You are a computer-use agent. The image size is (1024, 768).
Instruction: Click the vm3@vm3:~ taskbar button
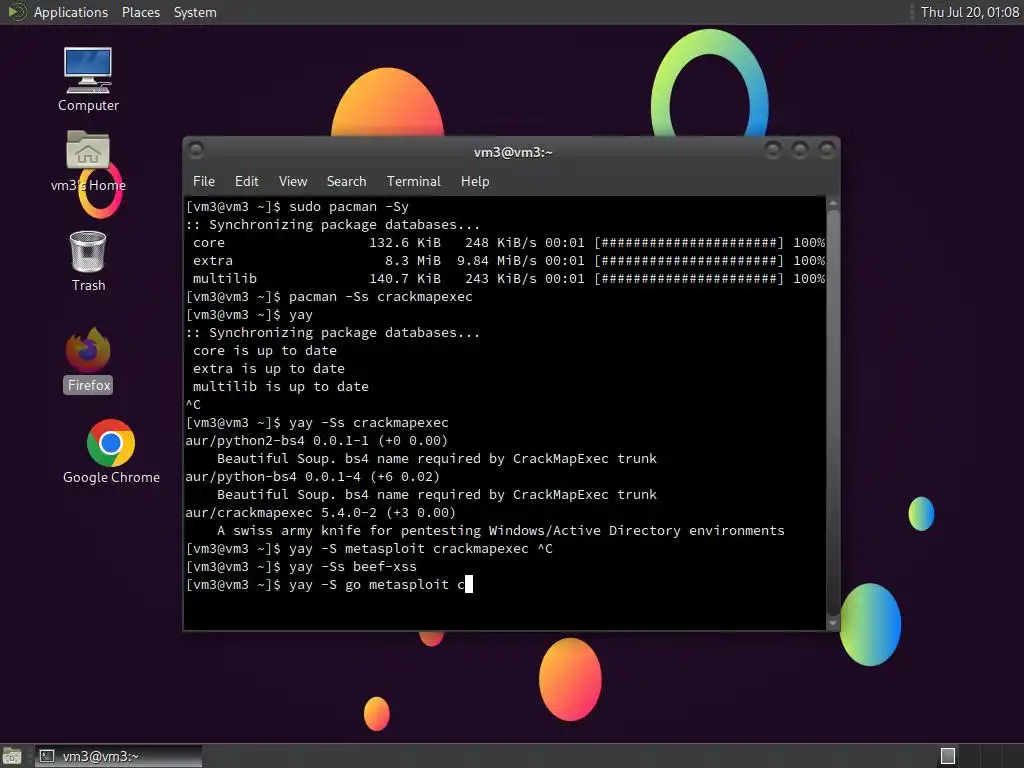118,756
